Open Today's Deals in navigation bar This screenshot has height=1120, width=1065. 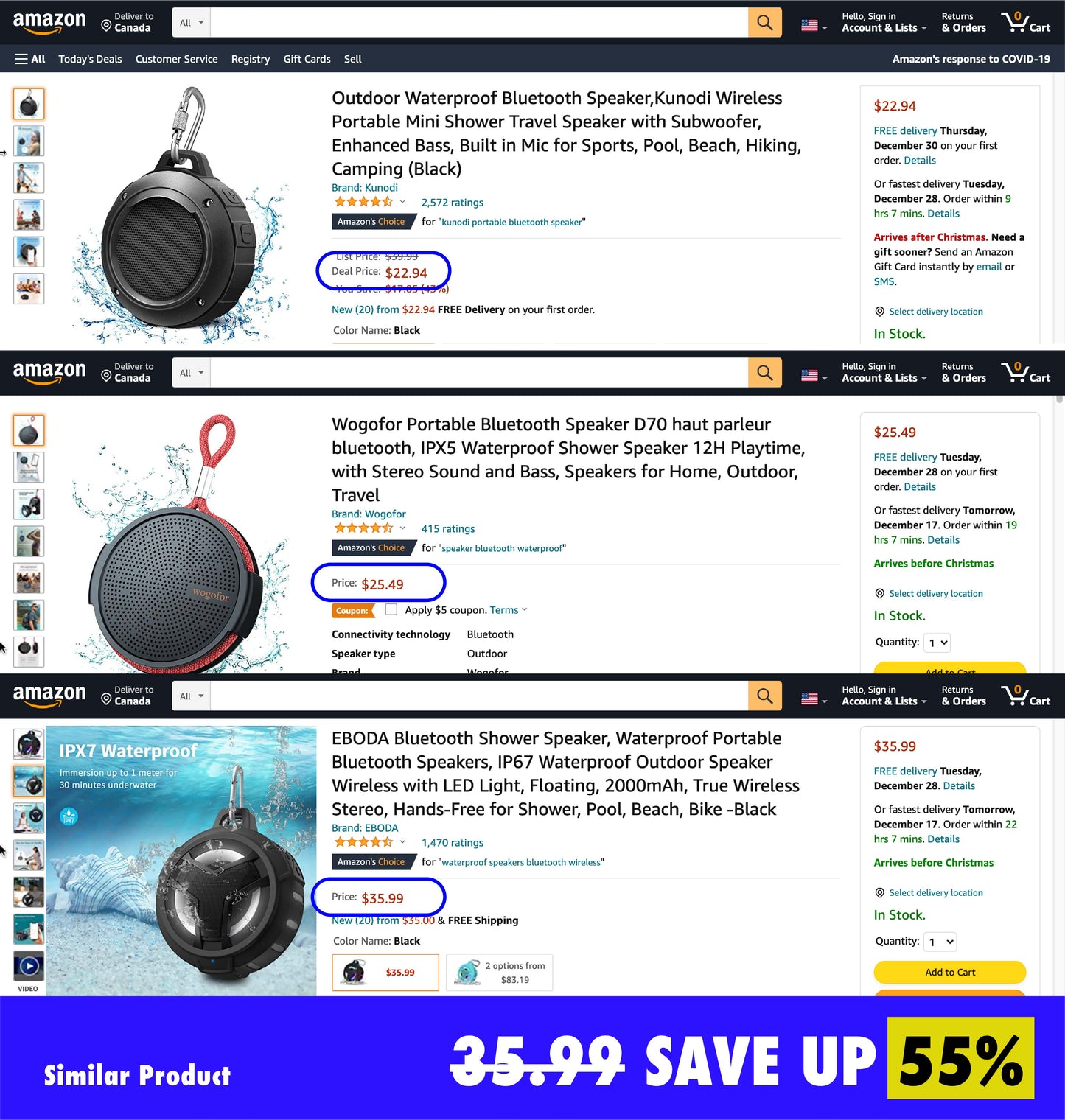[90, 59]
